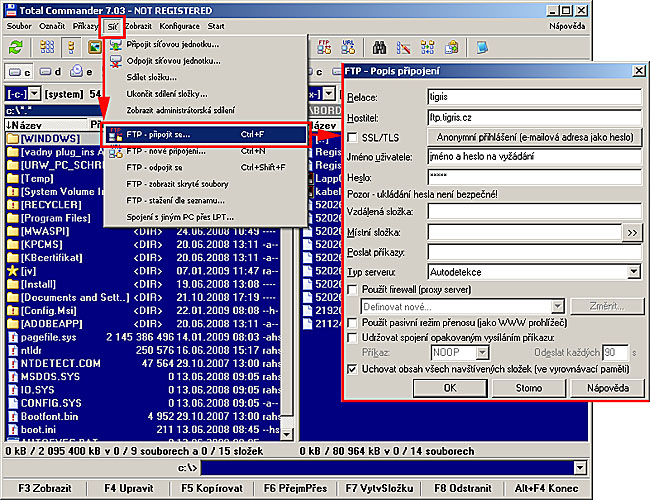Choose FTP - odpojit se menu entry
This screenshot has width=650, height=500.
pos(206,167)
